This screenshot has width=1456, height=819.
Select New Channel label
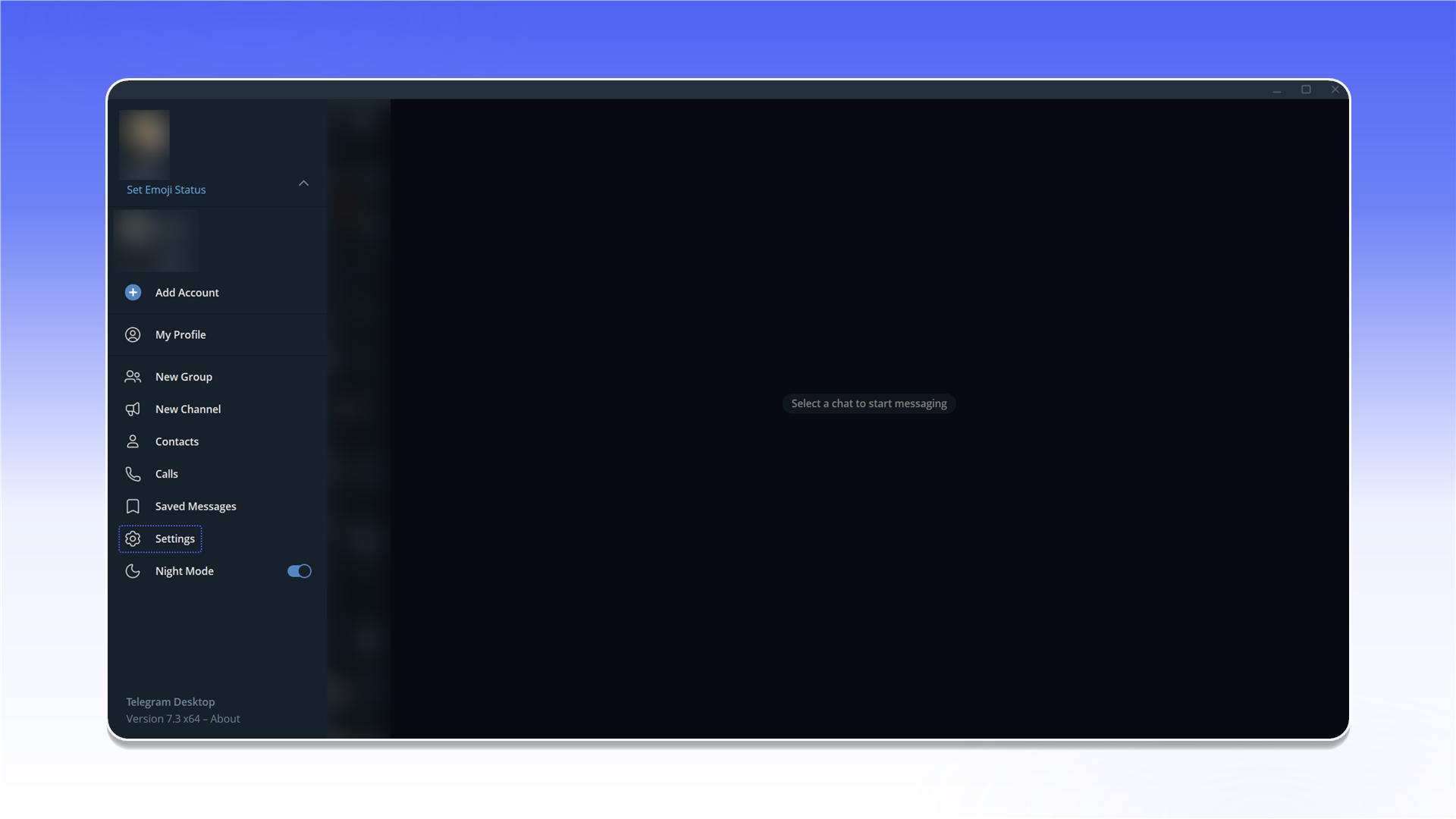pyautogui.click(x=188, y=409)
